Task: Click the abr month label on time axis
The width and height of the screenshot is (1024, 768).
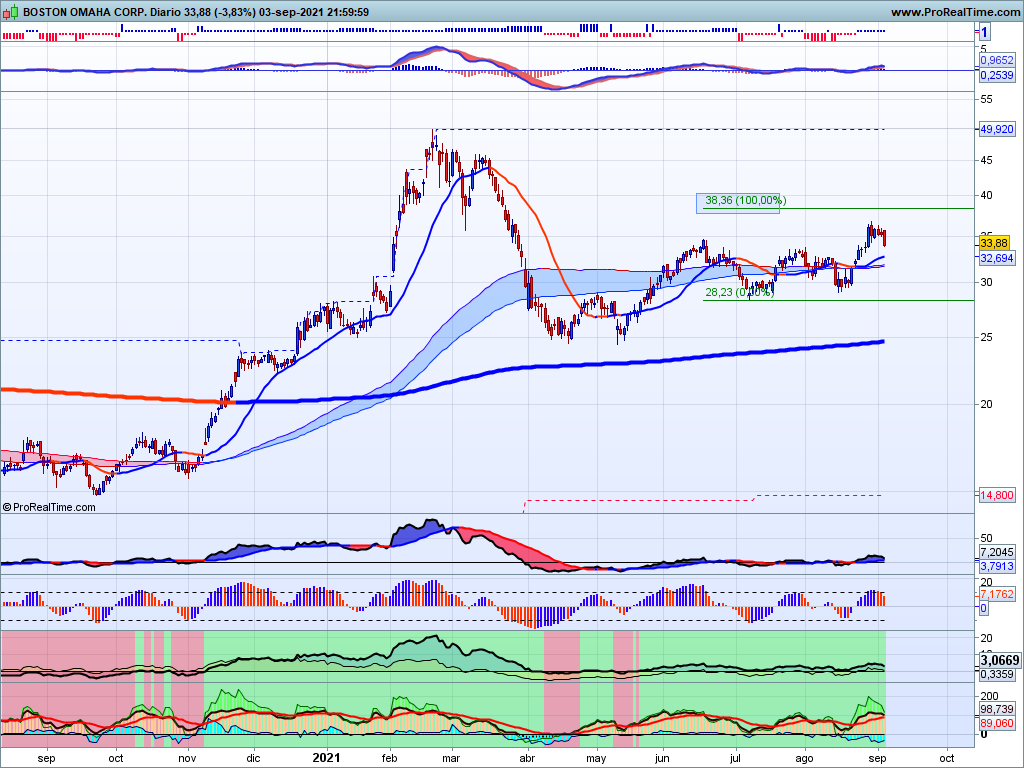Action: pyautogui.click(x=527, y=758)
